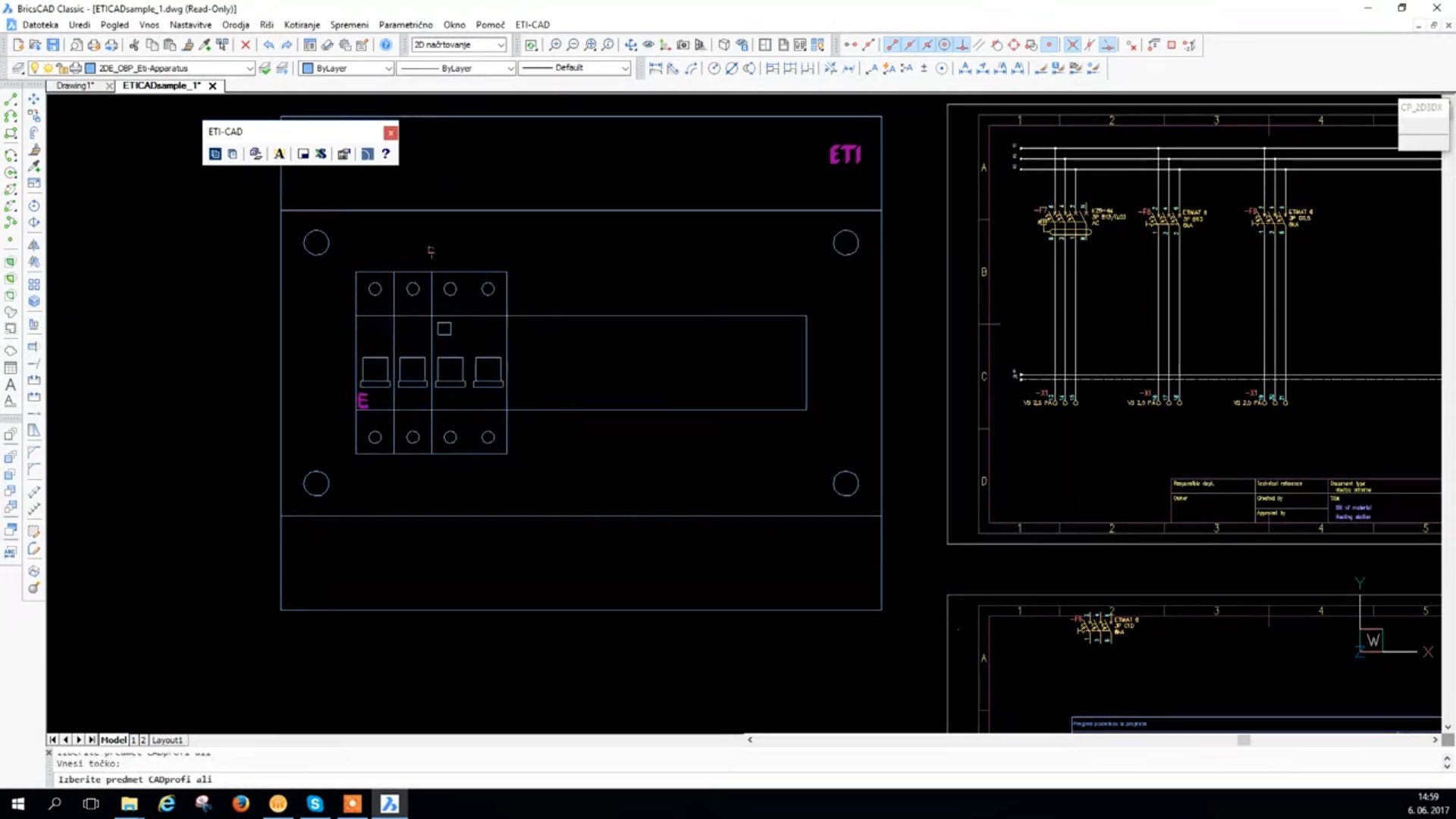Switch to the Layout1 tab
The width and height of the screenshot is (1456, 819).
167,740
